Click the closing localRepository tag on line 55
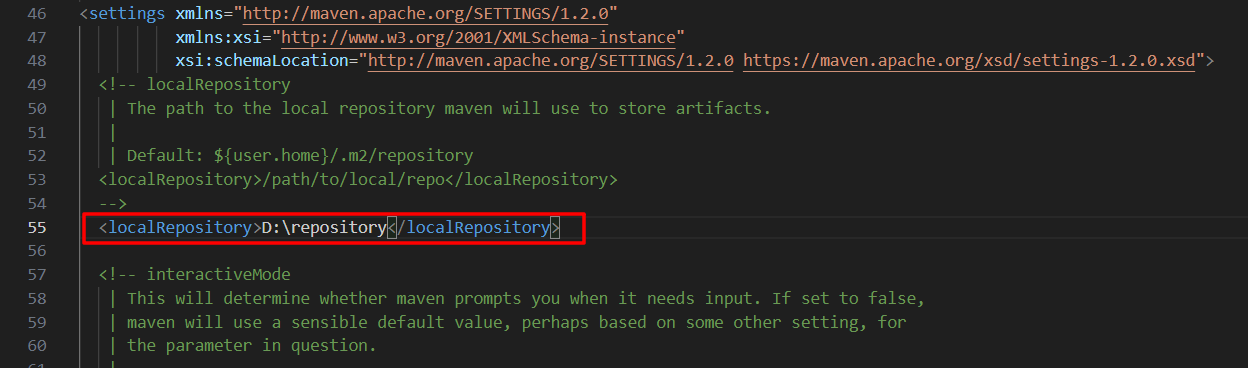The image size is (1248, 368). coord(473,228)
